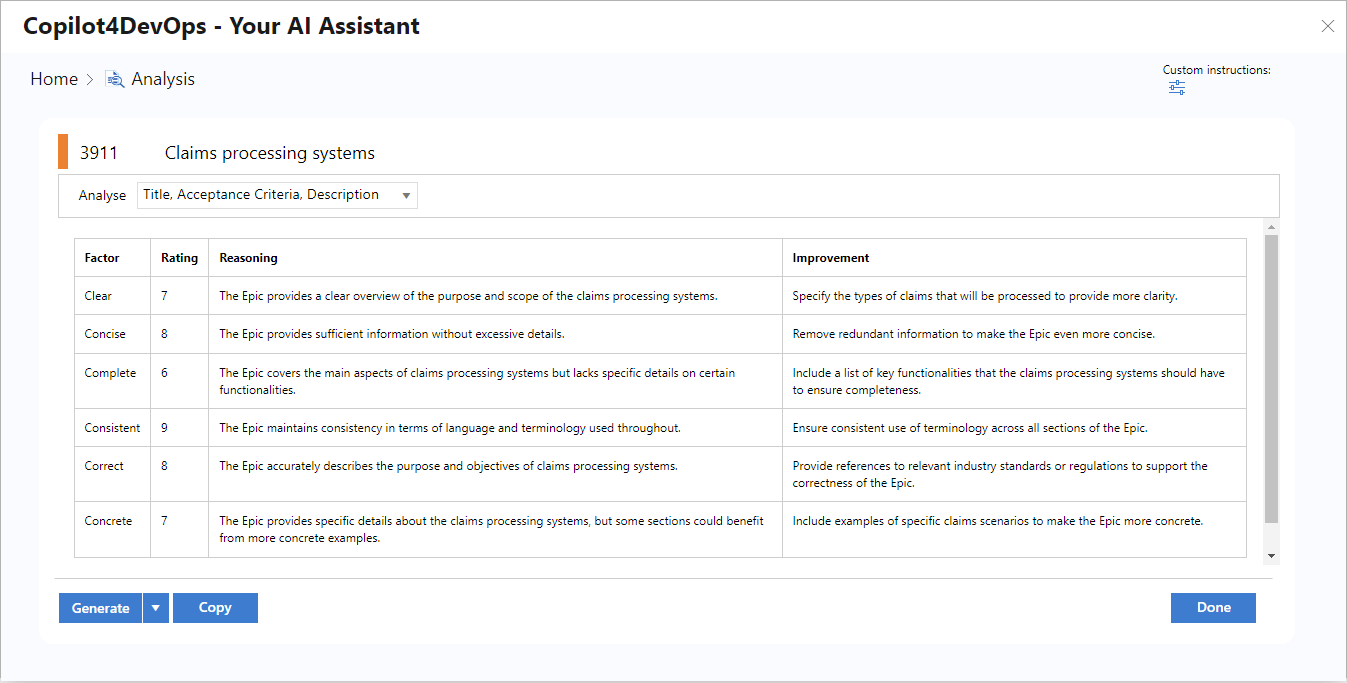
Task: Expand the Generate button's arrow menu
Action: click(155, 608)
